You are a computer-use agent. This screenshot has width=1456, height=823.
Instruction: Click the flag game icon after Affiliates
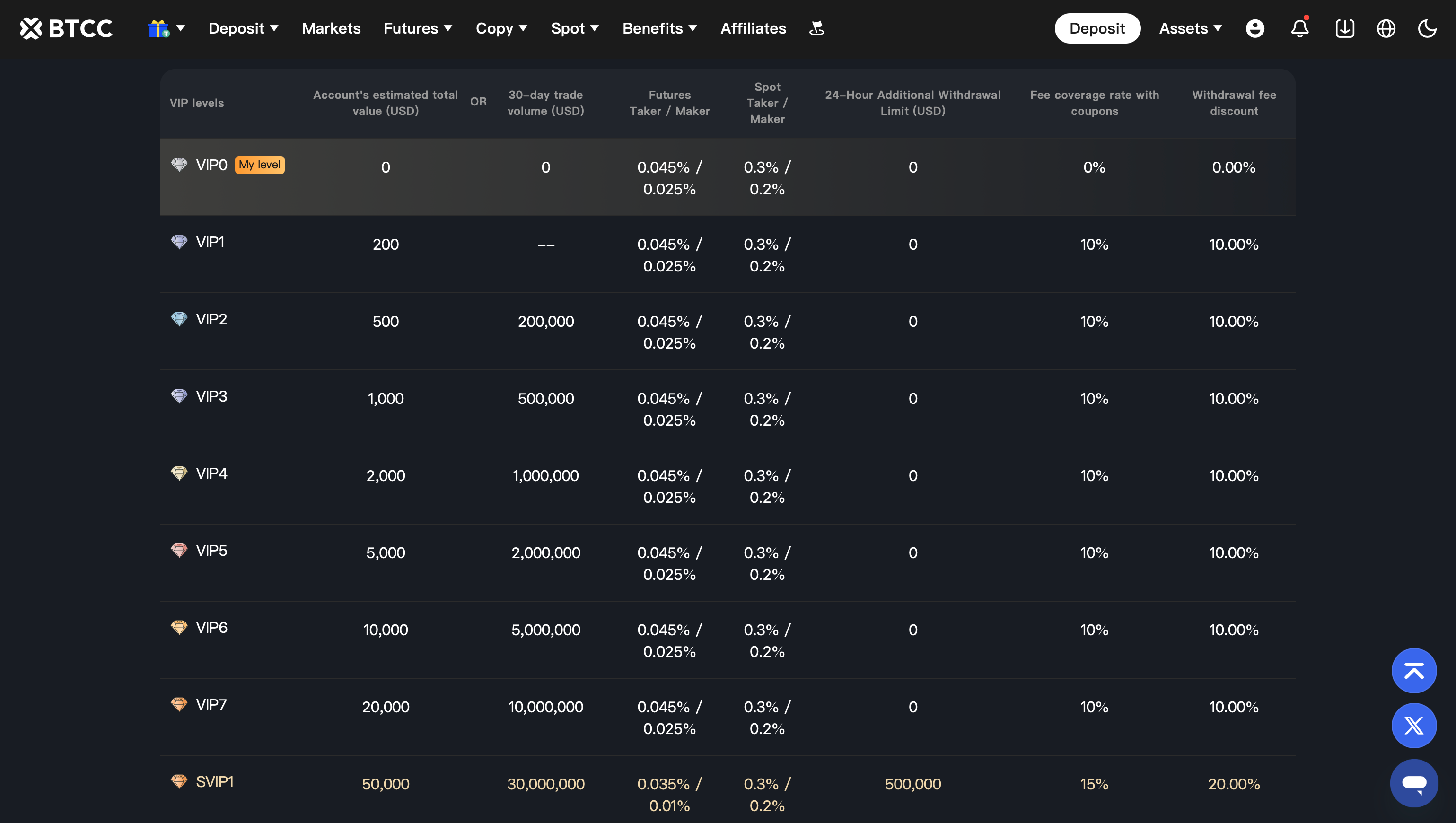coord(817,28)
